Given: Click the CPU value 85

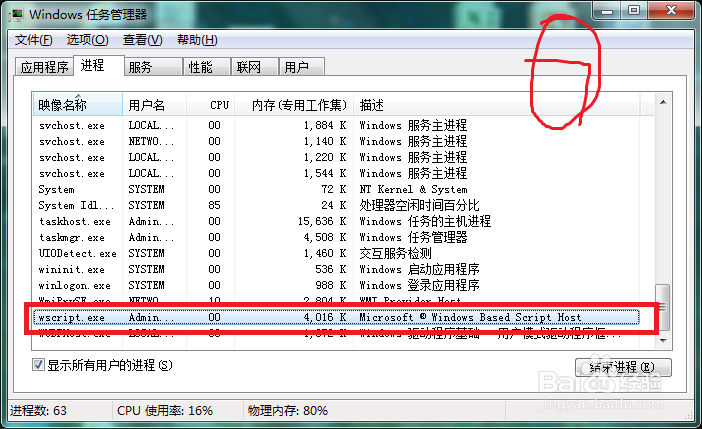Looking at the screenshot, I should pos(214,206).
